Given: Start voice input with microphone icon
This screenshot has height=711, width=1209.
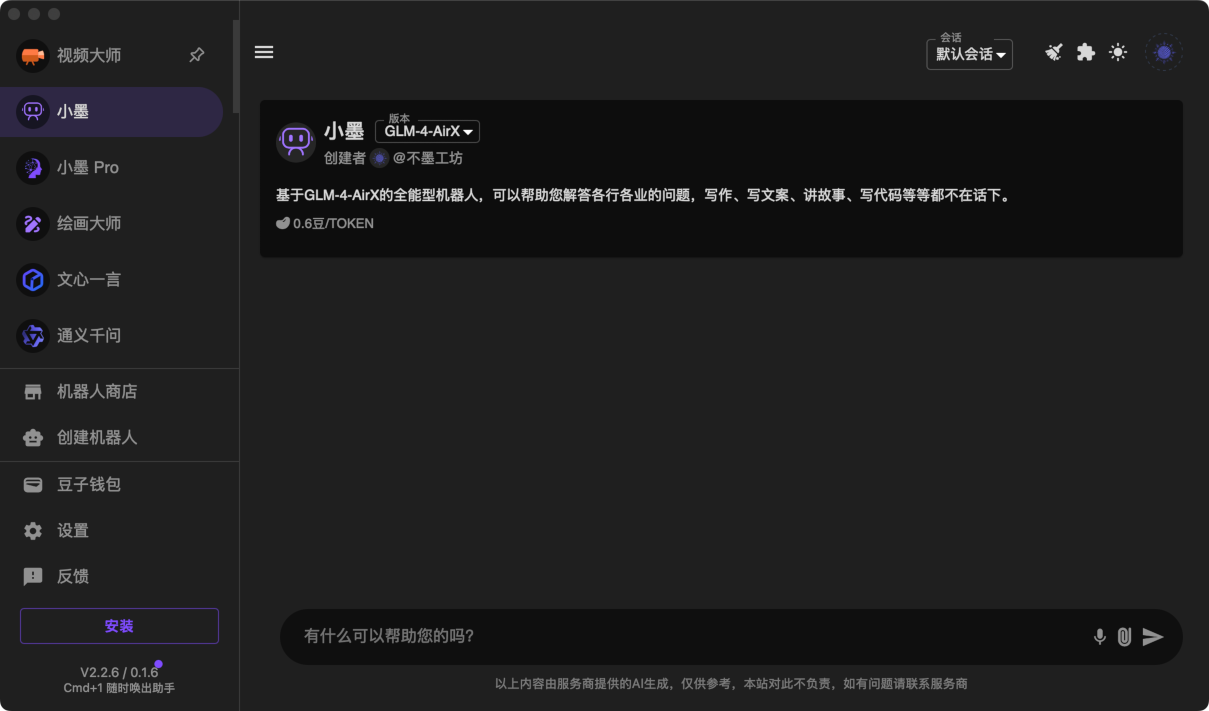Looking at the screenshot, I should (1100, 637).
